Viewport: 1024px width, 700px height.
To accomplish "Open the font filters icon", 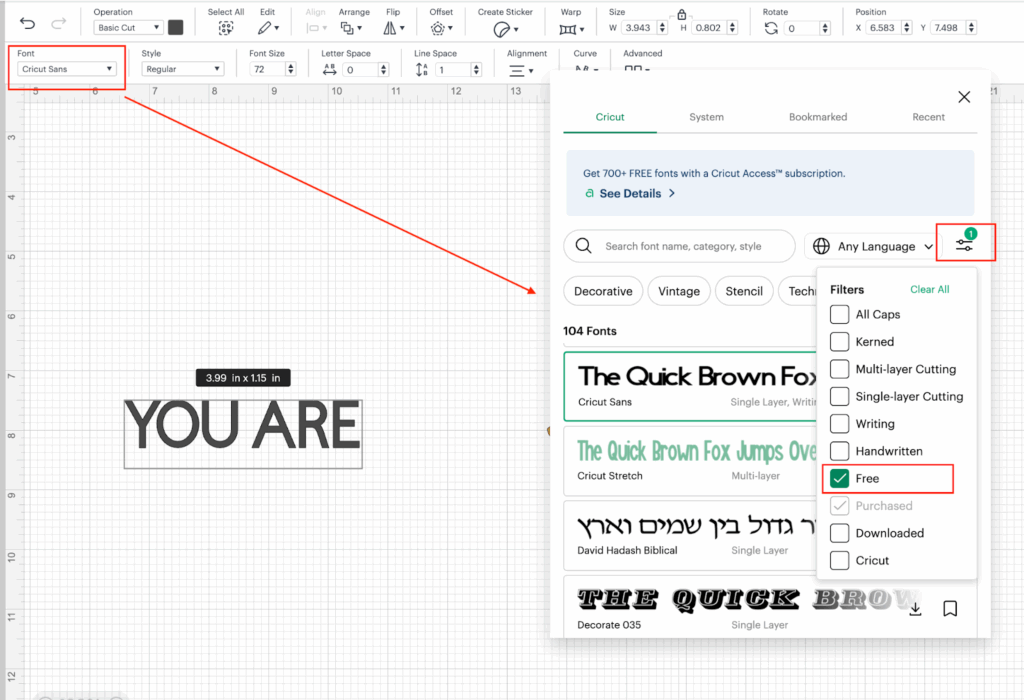I will click(x=964, y=245).
